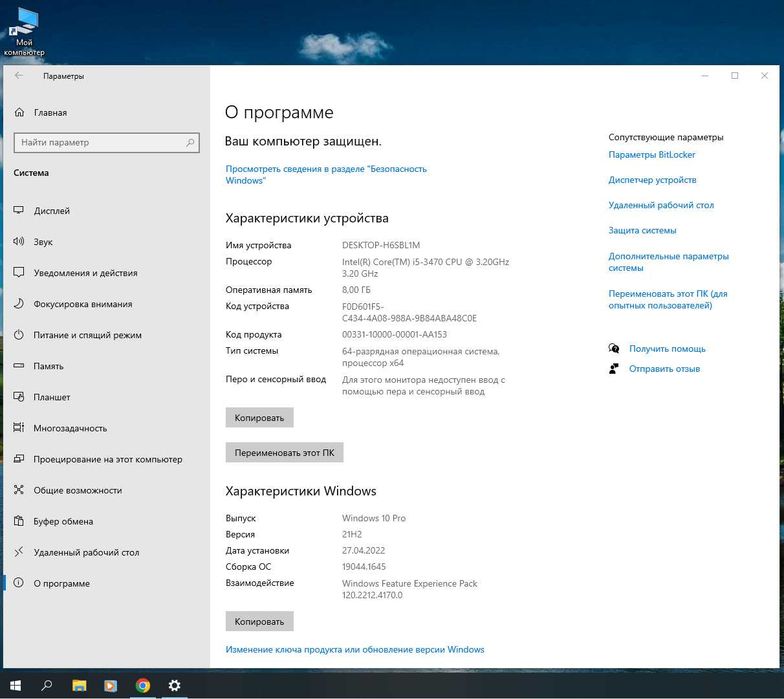Go to Главная settings page

click(50, 112)
